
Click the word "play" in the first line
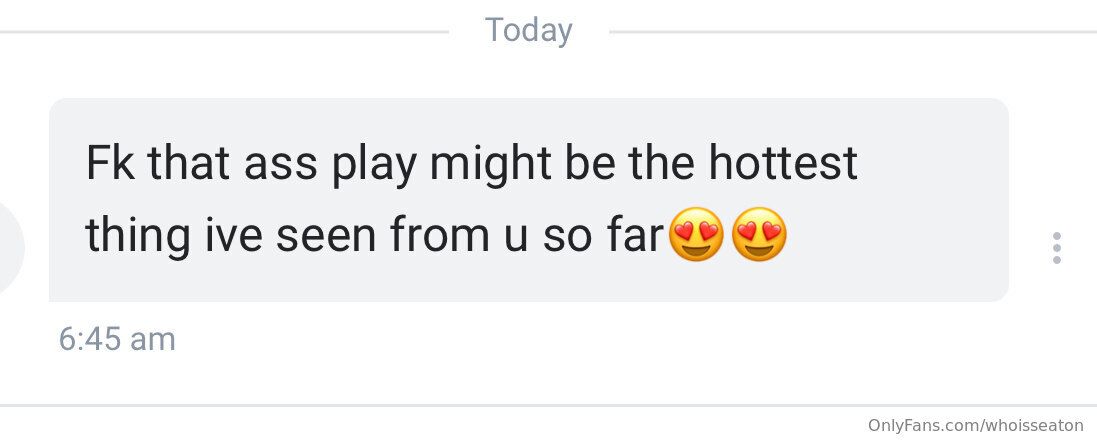tap(374, 166)
